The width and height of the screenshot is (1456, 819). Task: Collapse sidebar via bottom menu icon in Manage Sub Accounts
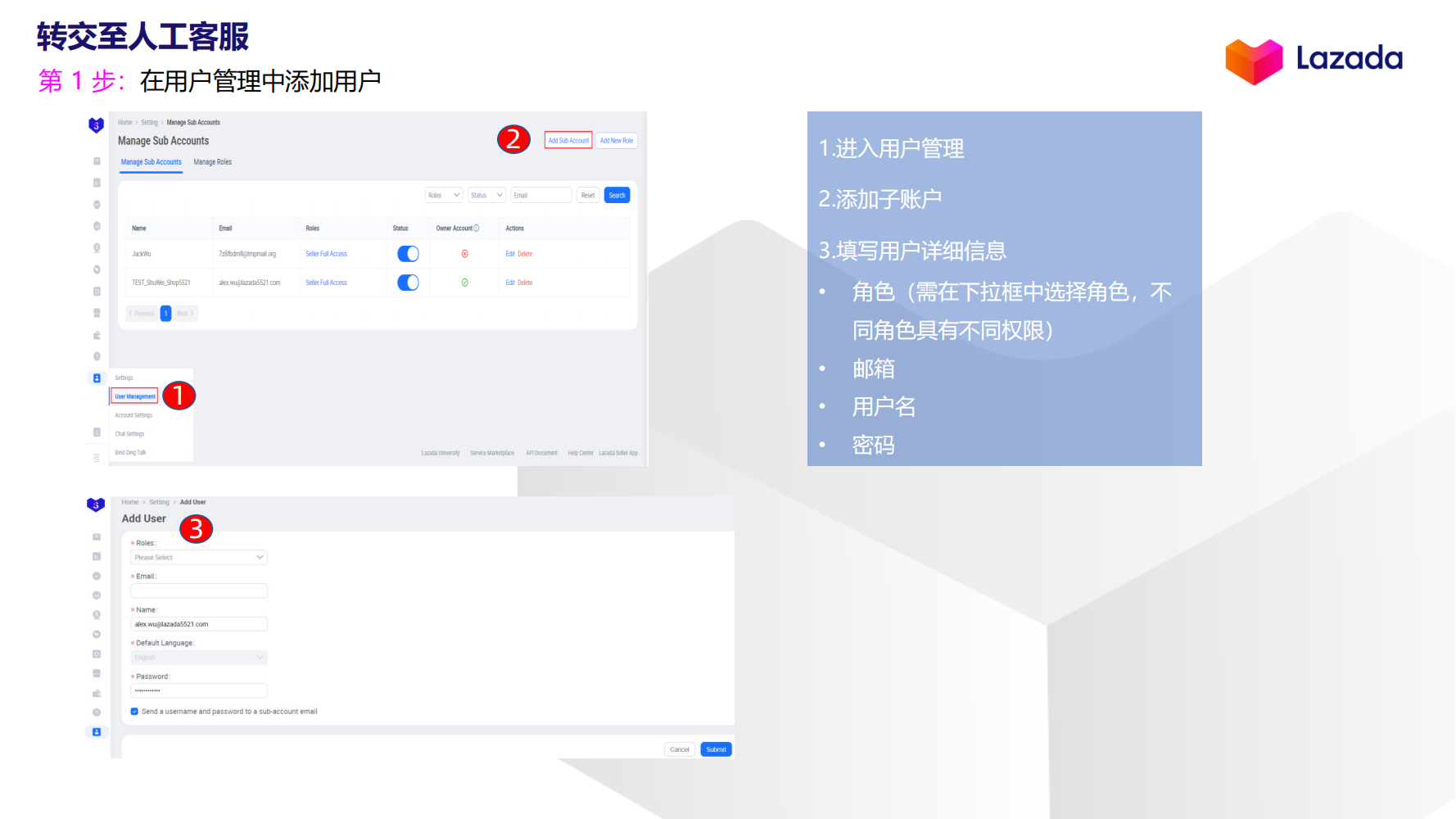97,458
